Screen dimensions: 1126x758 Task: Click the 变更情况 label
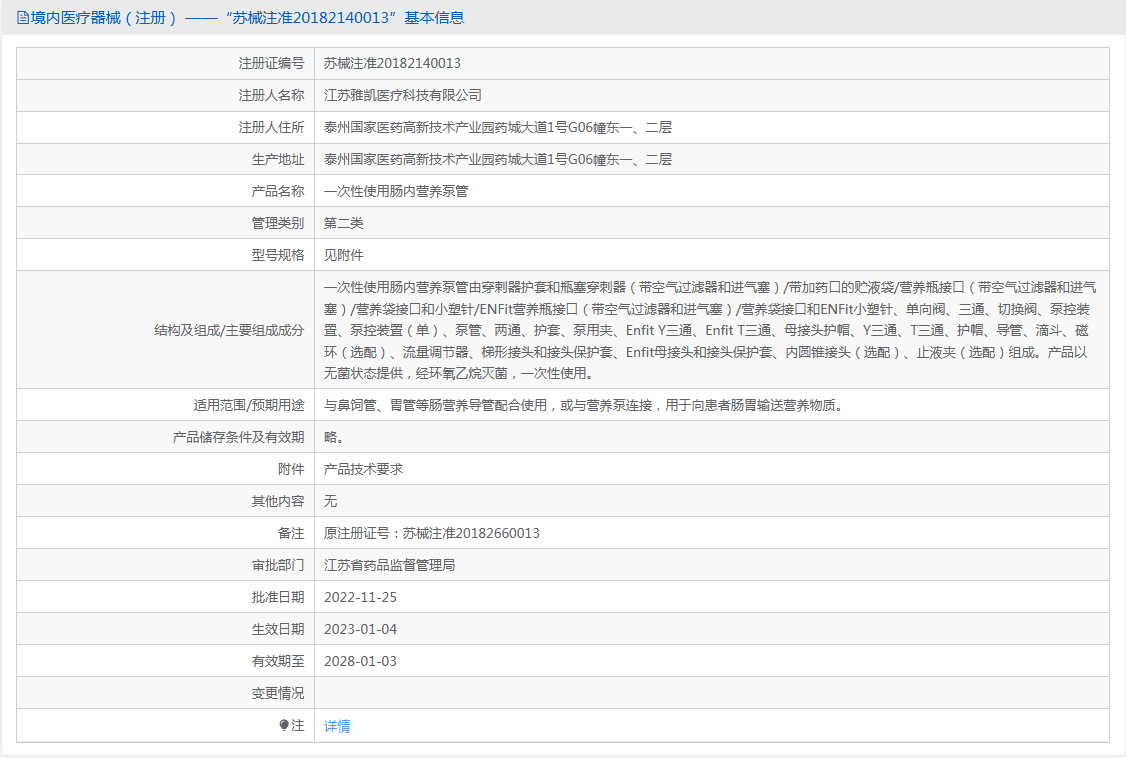[278, 693]
